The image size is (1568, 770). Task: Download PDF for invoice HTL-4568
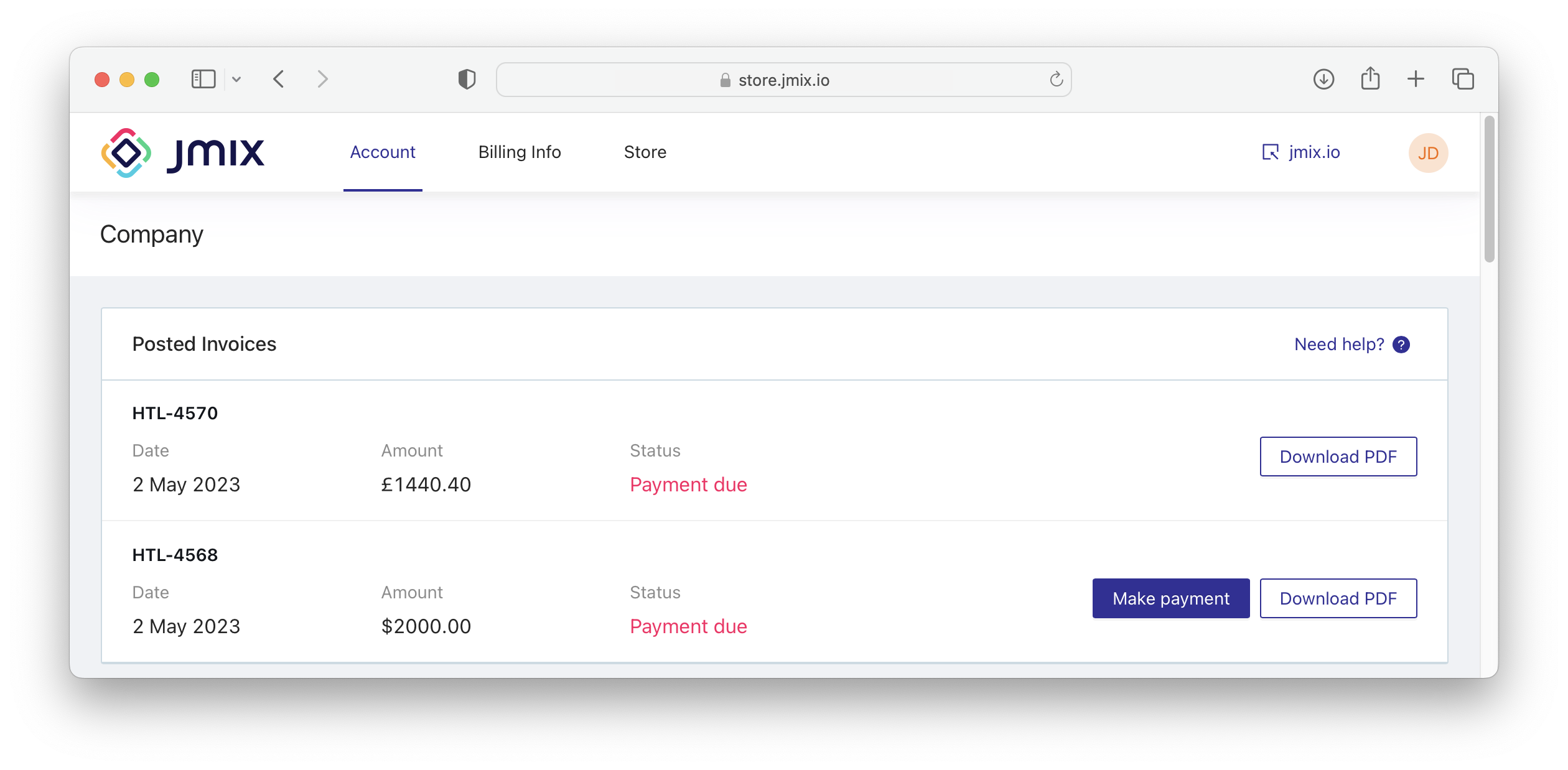tap(1338, 598)
